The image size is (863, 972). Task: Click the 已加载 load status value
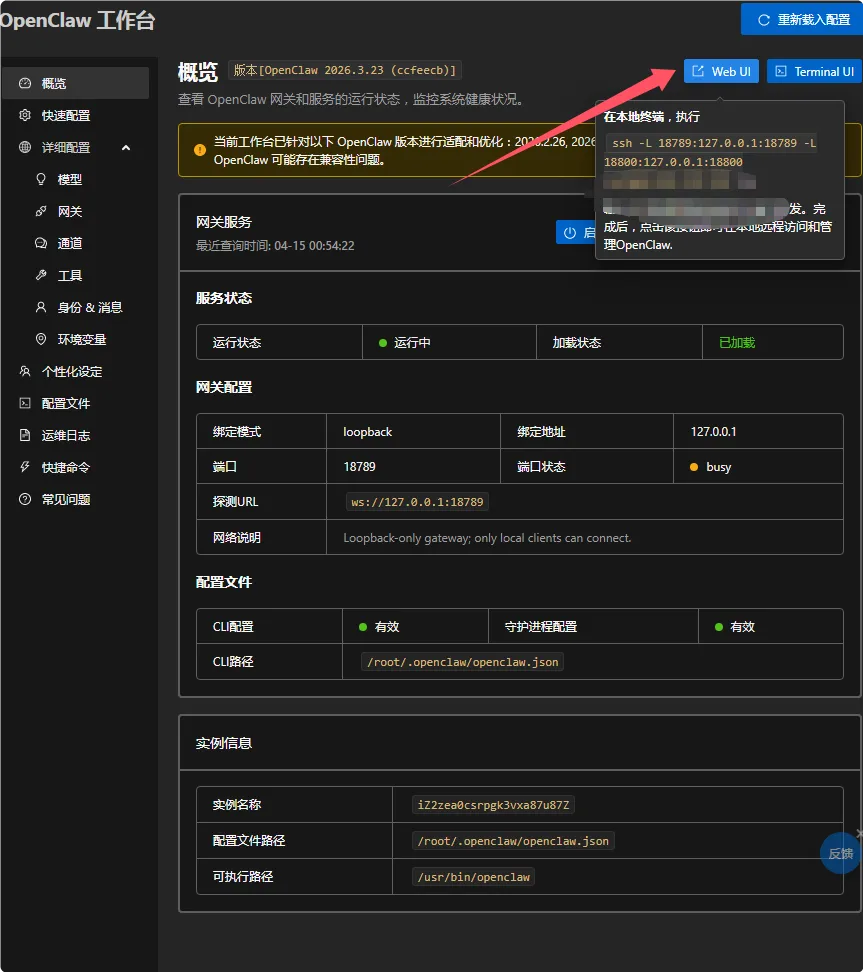point(737,343)
